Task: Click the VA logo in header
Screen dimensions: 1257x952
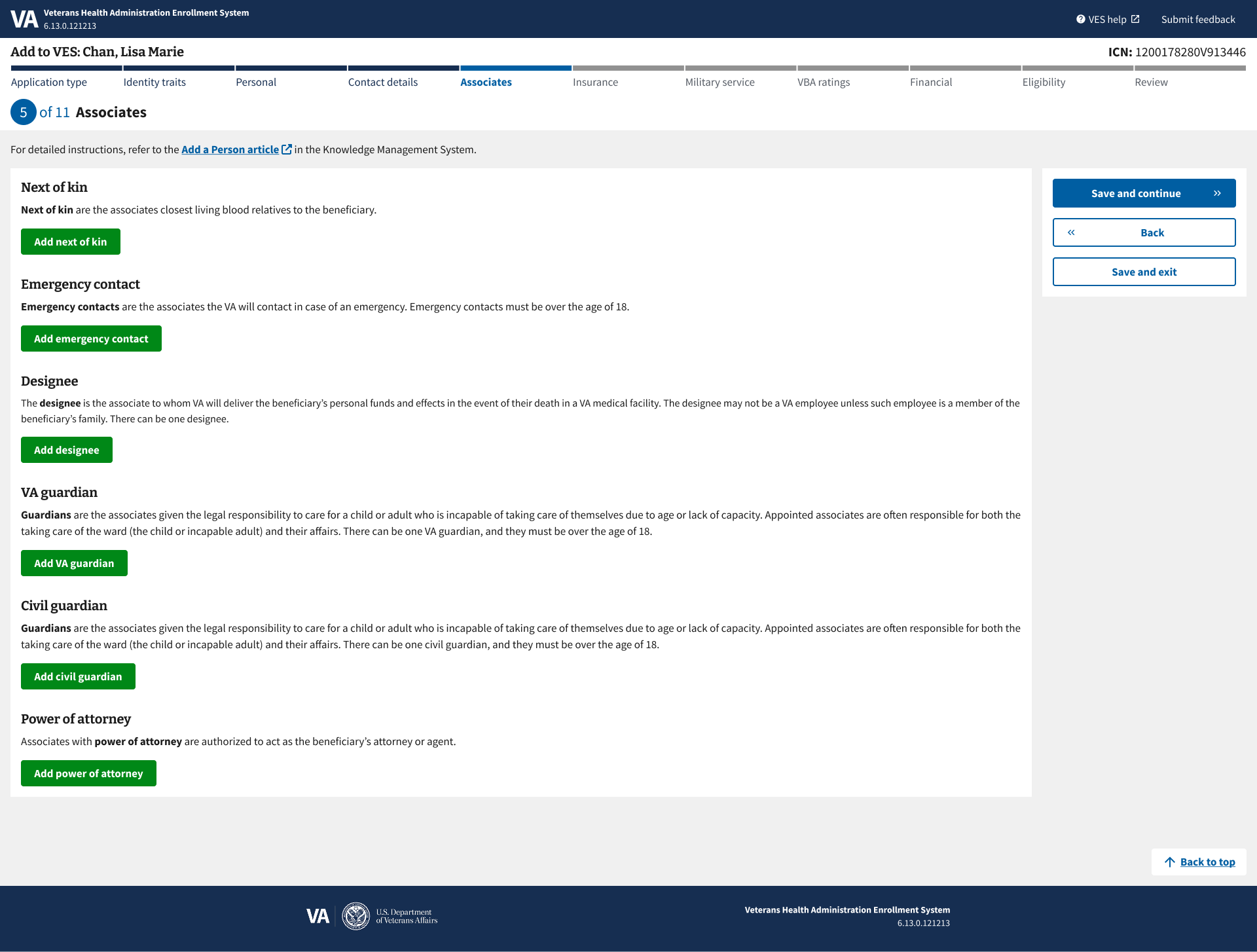Action: coord(24,19)
